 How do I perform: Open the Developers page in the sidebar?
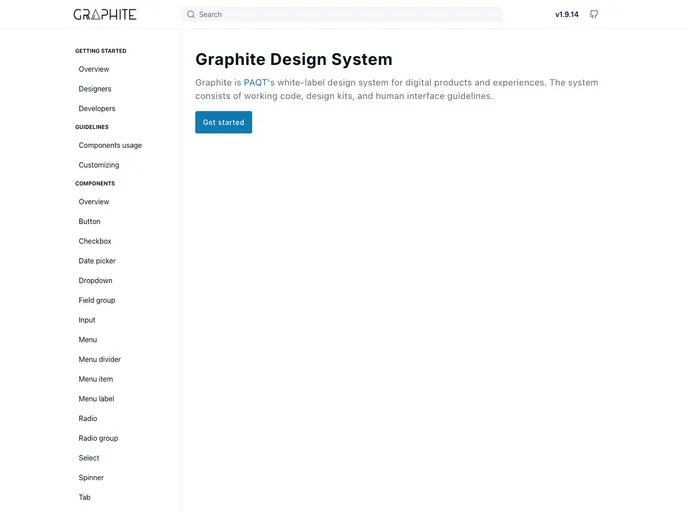(97, 109)
